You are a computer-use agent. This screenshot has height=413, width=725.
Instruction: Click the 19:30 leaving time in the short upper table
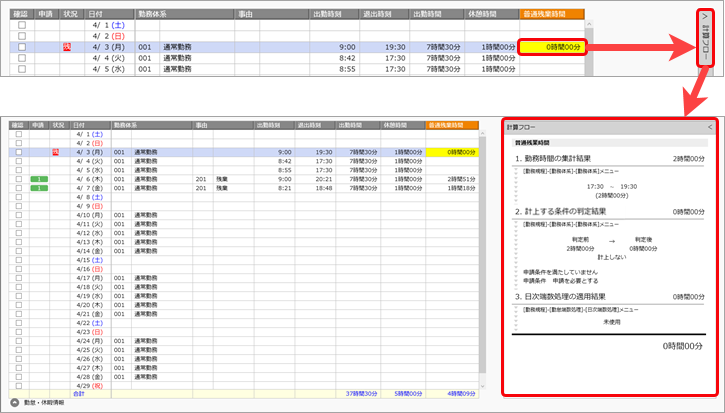(395, 47)
